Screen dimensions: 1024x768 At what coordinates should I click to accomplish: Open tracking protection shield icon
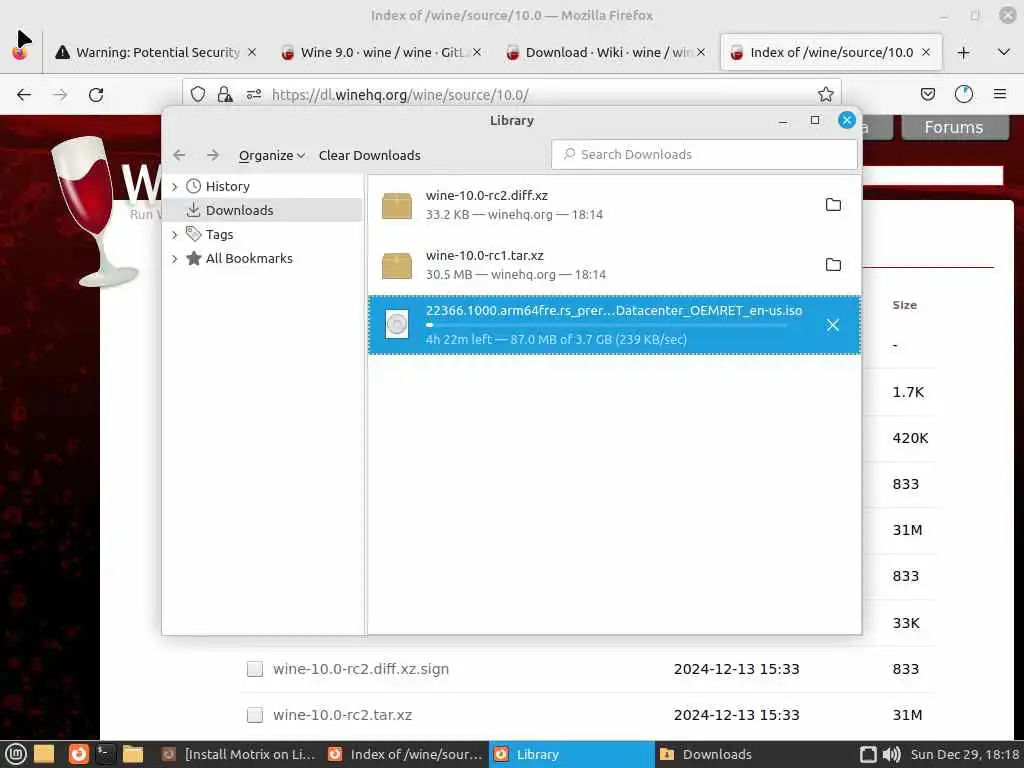[x=198, y=95]
